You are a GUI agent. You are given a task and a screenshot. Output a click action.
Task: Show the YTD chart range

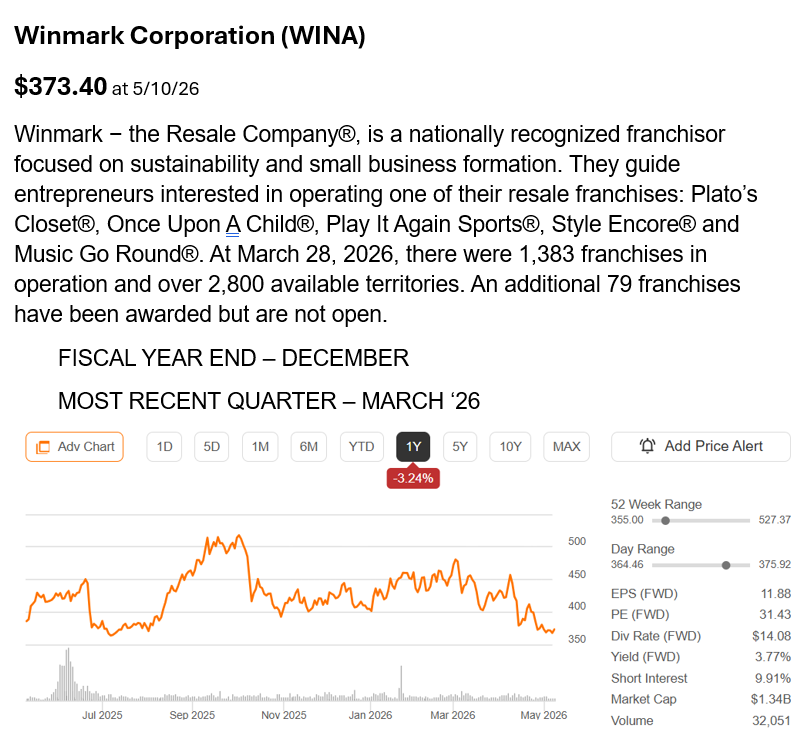point(362,447)
